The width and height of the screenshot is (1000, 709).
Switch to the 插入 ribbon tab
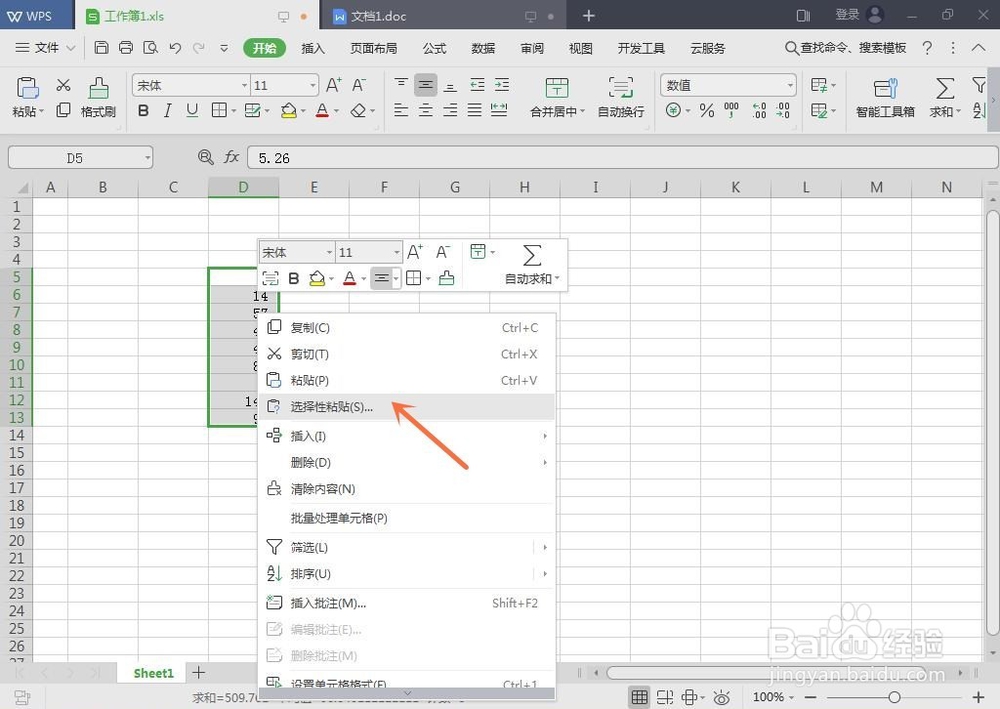(x=312, y=47)
